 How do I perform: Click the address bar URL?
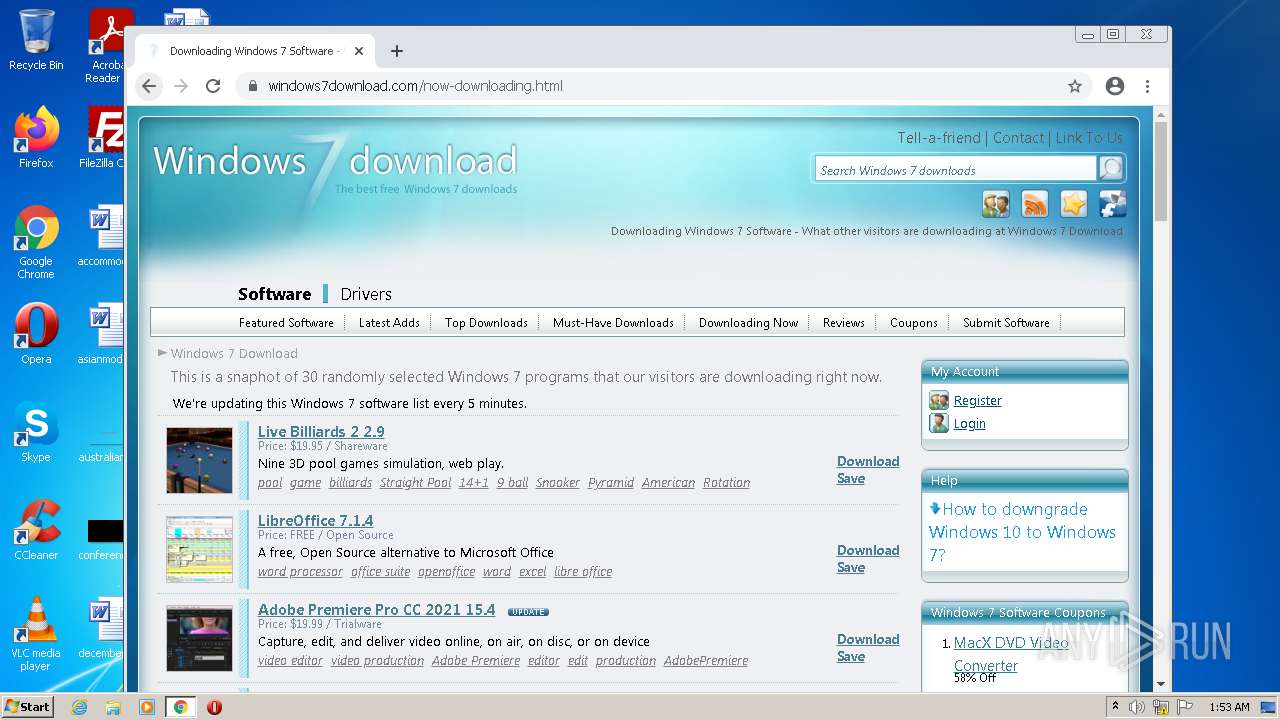pos(415,86)
